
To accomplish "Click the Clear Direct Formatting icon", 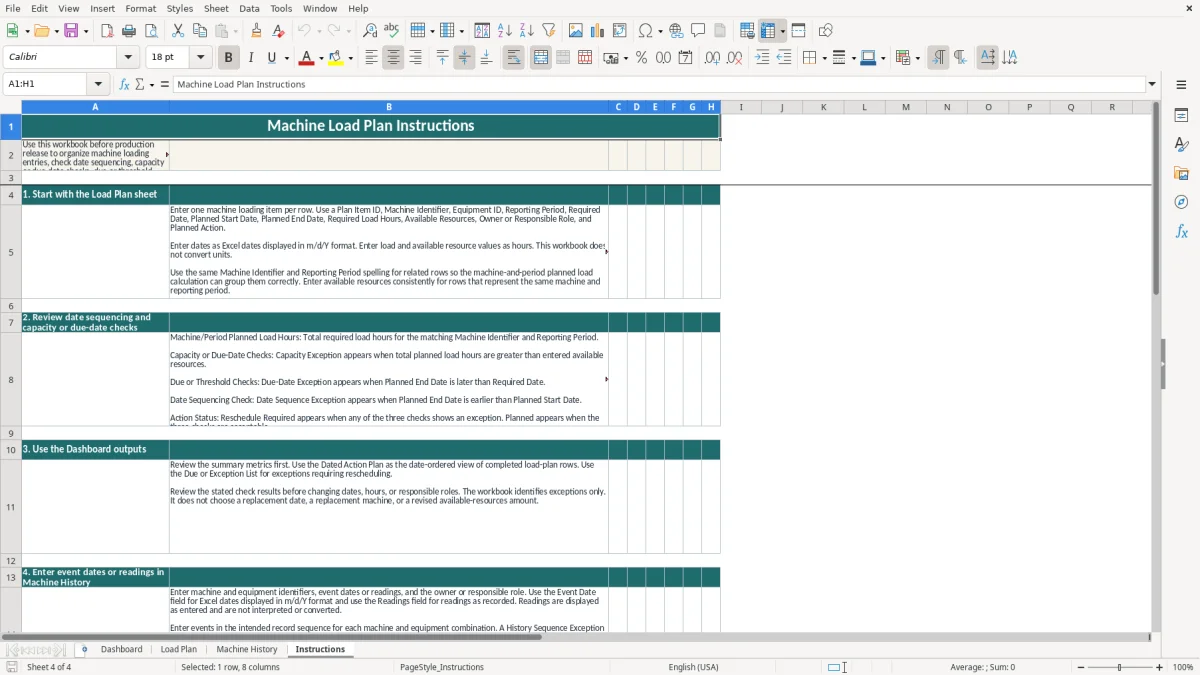I will 278,31.
